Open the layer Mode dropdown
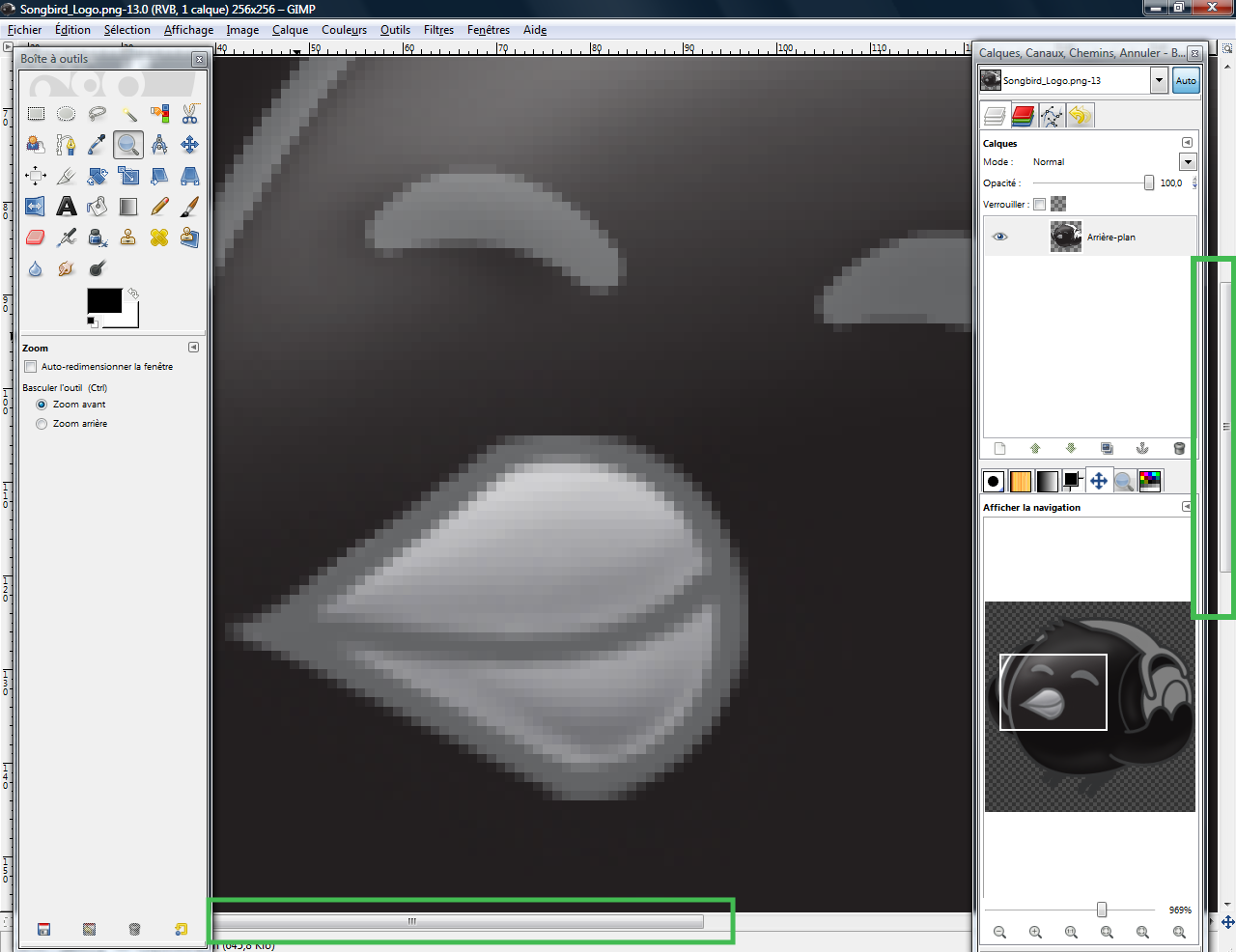 [x=1188, y=162]
